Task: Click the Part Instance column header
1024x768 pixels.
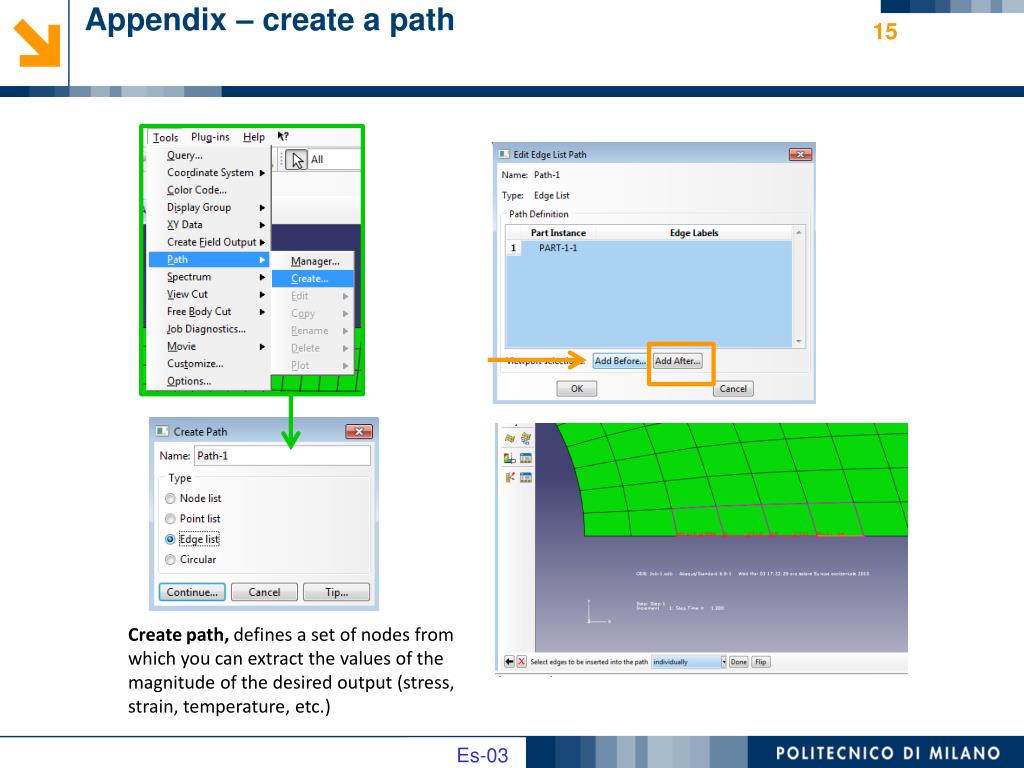Action: [558, 232]
